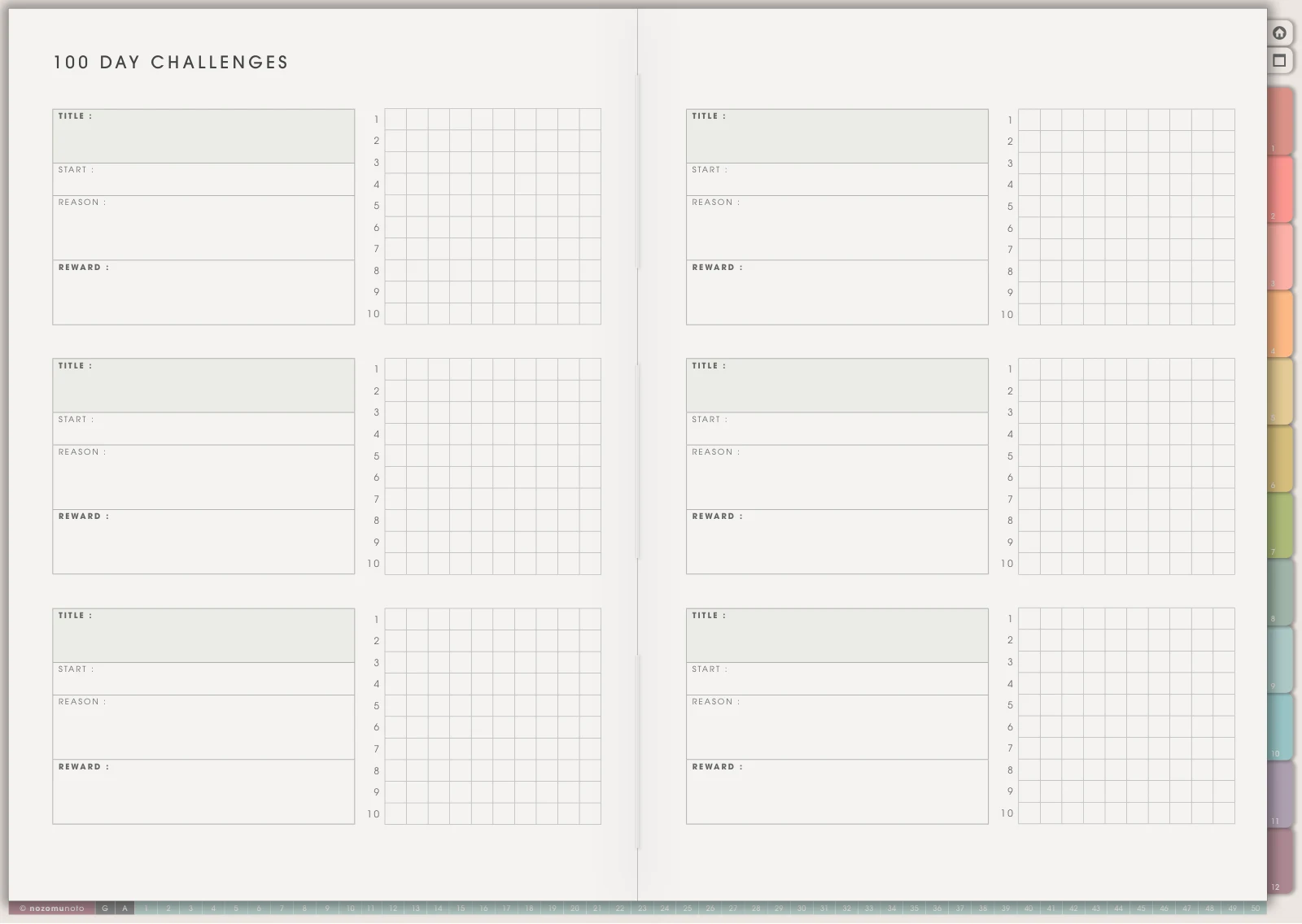Click bottom-right challenge START field

837,678
